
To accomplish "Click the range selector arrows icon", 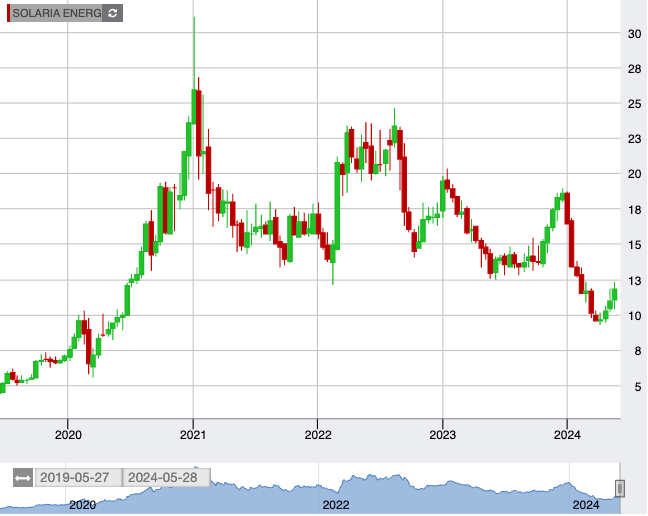I will click(23, 478).
